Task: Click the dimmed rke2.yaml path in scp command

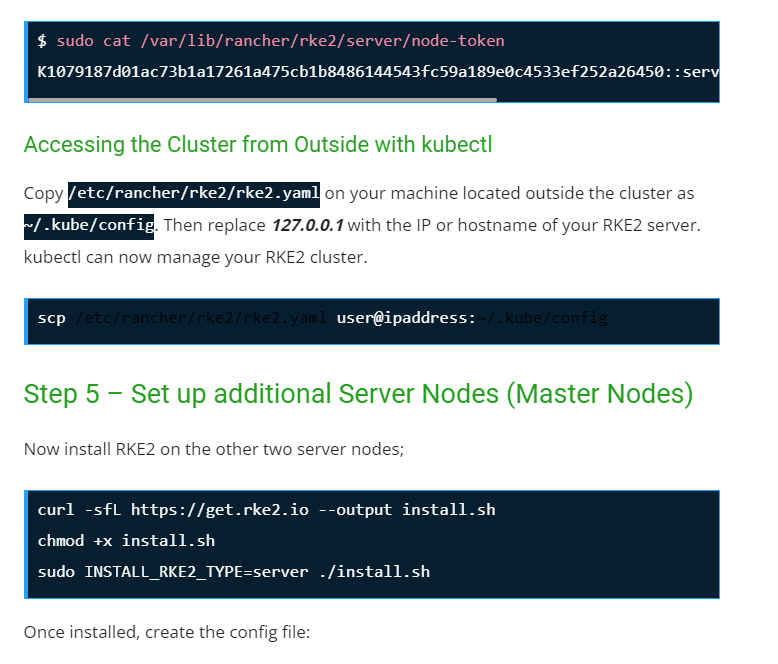Action: (x=200, y=318)
